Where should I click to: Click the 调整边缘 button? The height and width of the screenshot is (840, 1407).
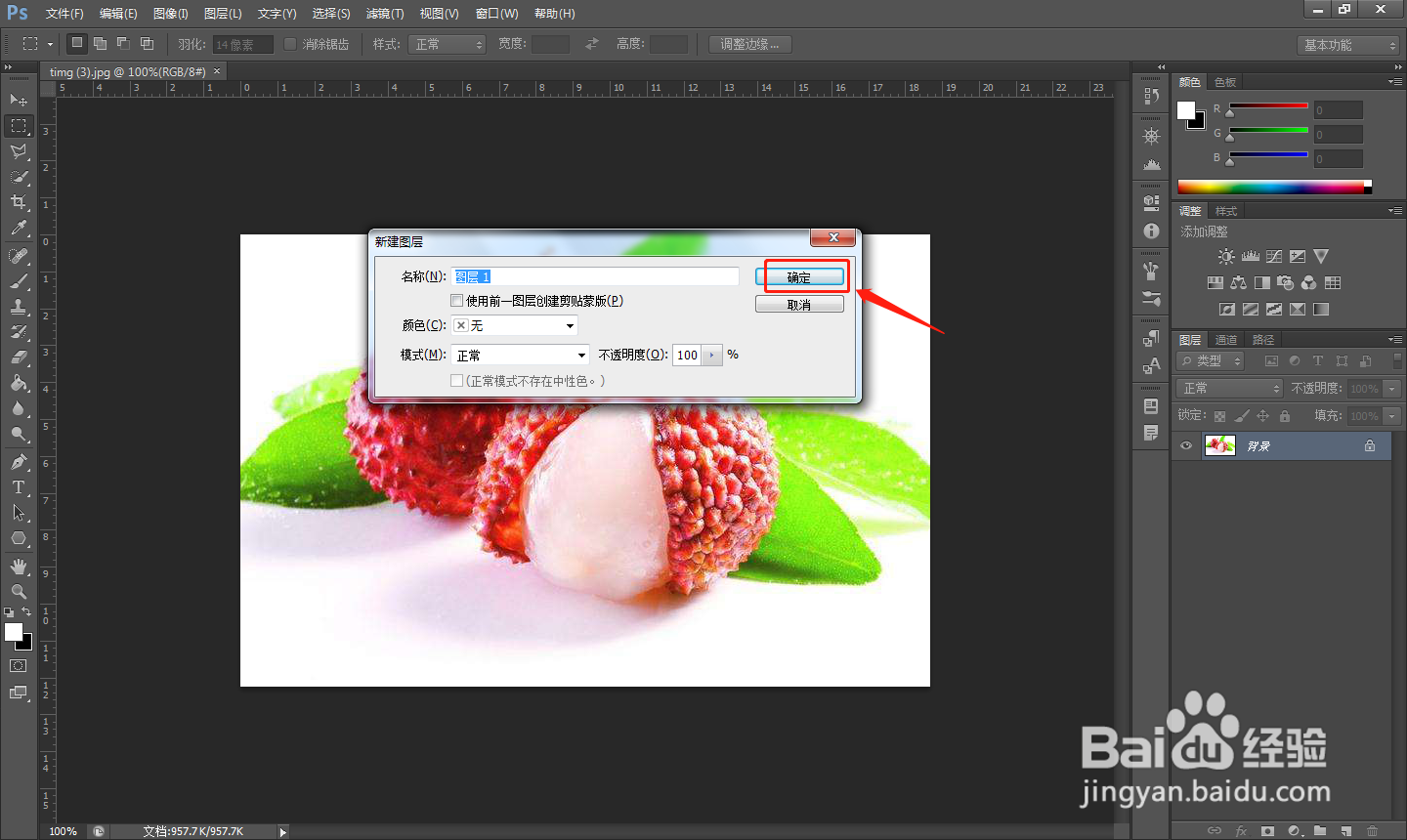(750, 44)
